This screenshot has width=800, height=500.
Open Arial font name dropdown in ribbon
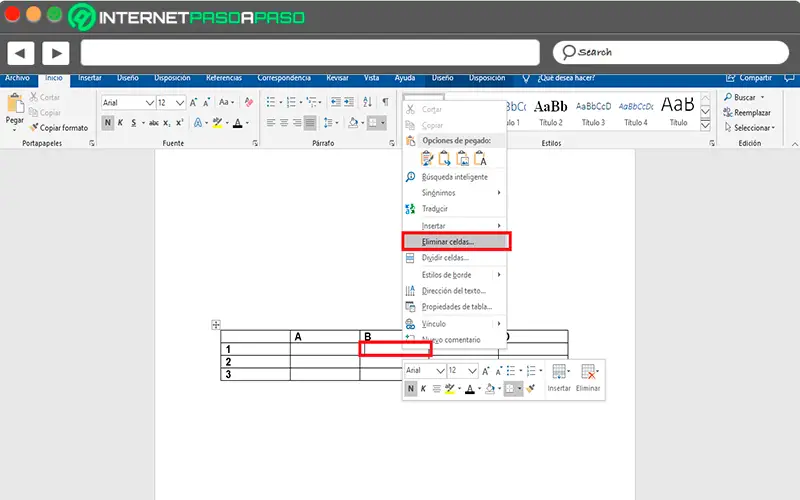tap(149, 103)
